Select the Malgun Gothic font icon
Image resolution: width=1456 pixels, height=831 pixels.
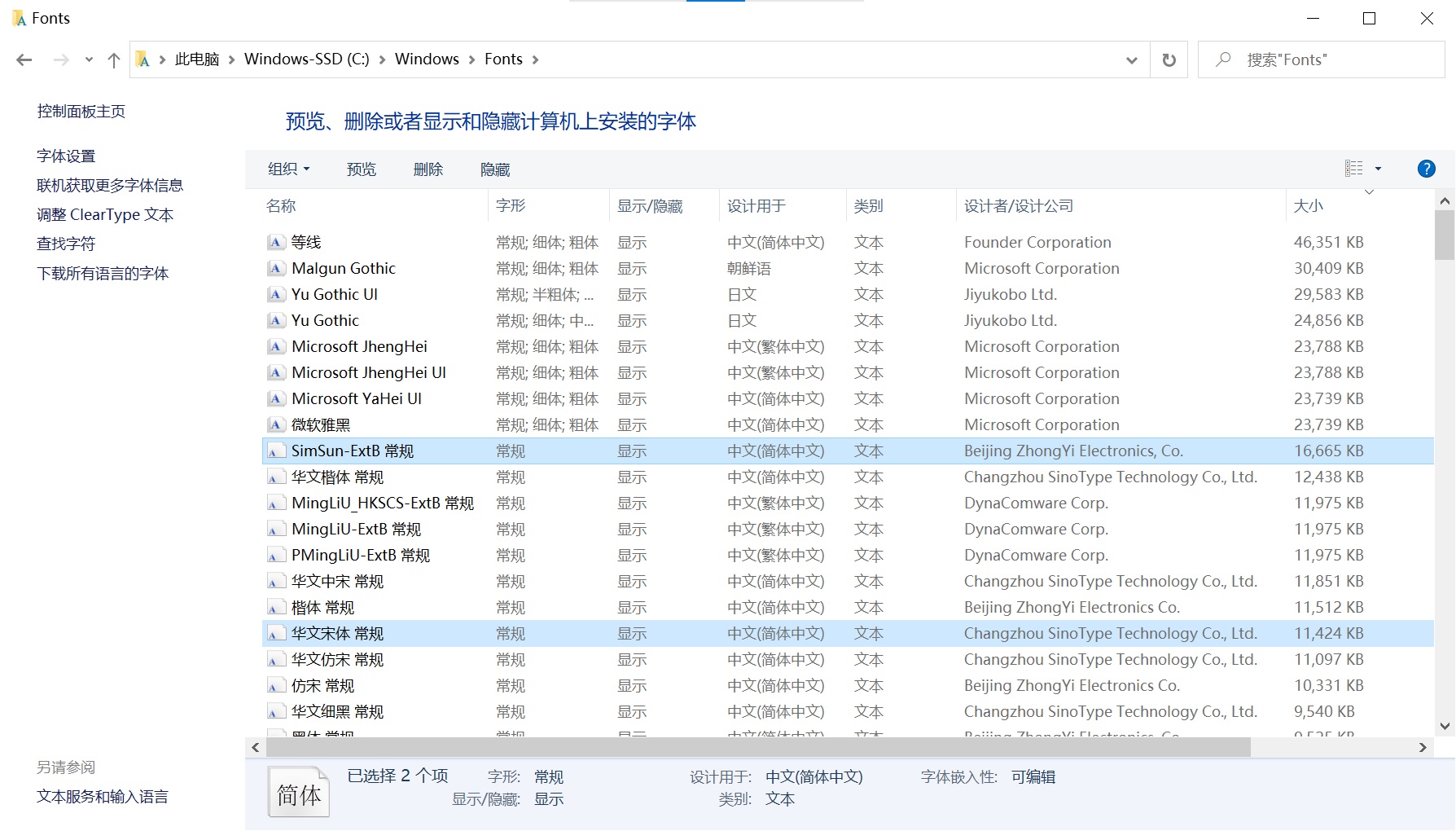276,268
